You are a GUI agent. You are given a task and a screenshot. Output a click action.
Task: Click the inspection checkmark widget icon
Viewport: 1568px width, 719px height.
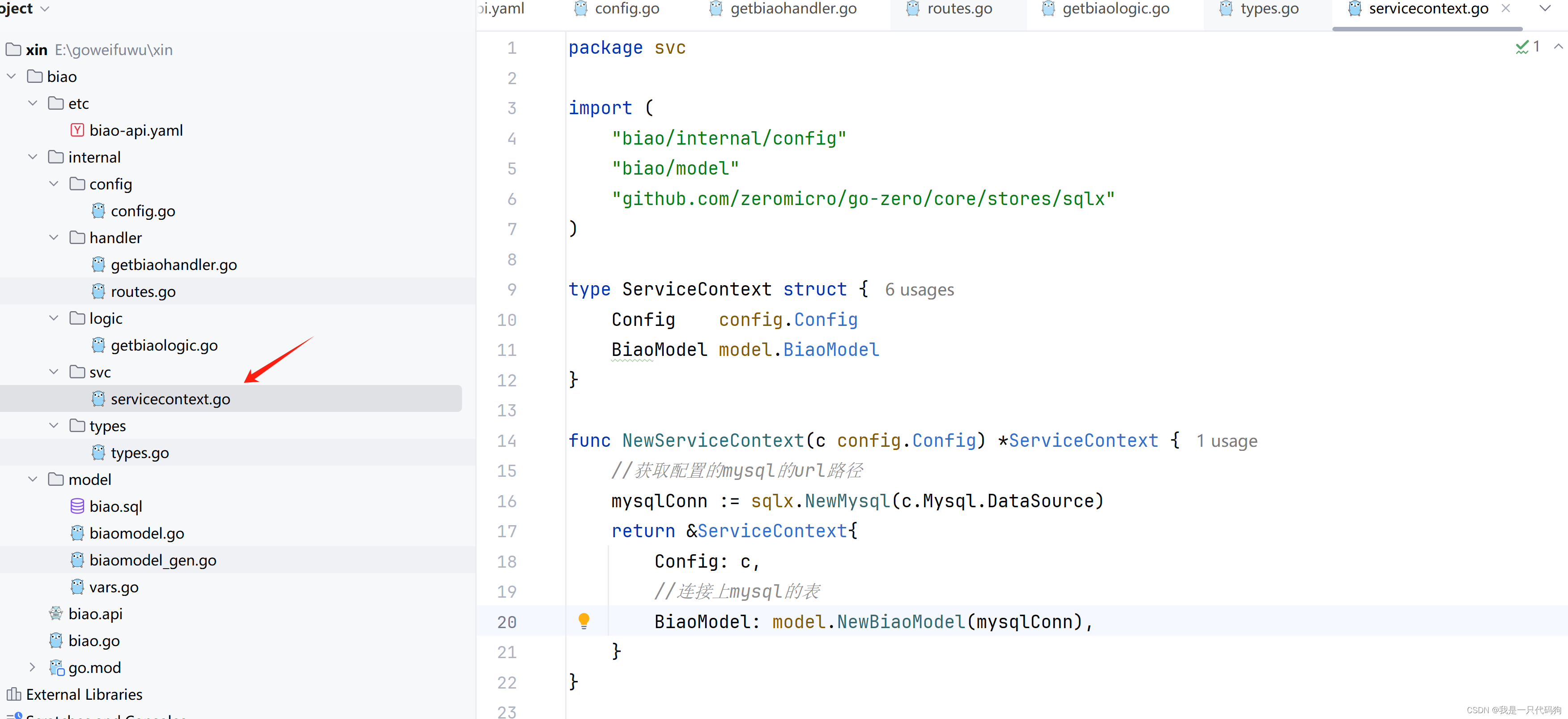[x=1522, y=47]
